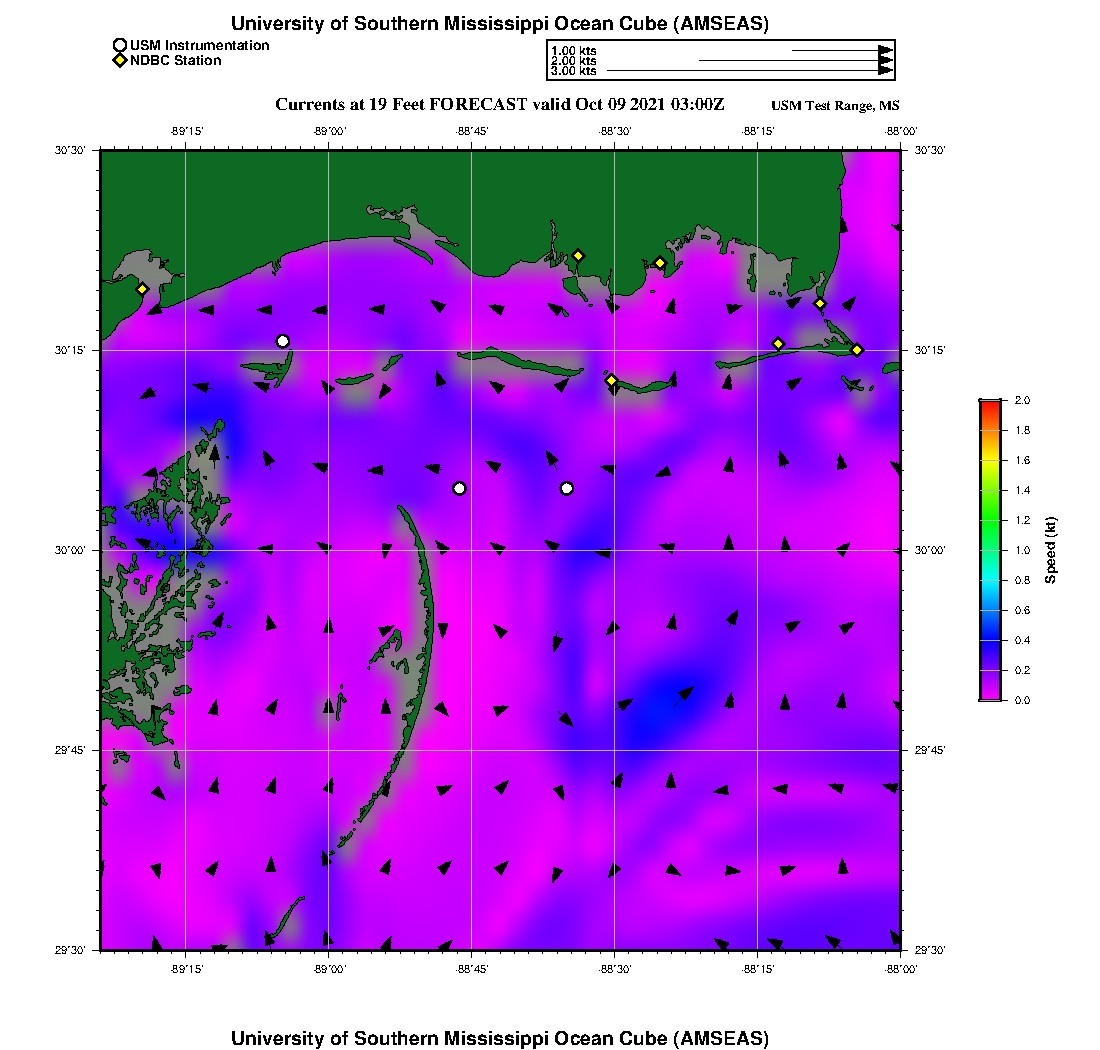Click the southernmost NDBC diamond on the map

(612, 380)
